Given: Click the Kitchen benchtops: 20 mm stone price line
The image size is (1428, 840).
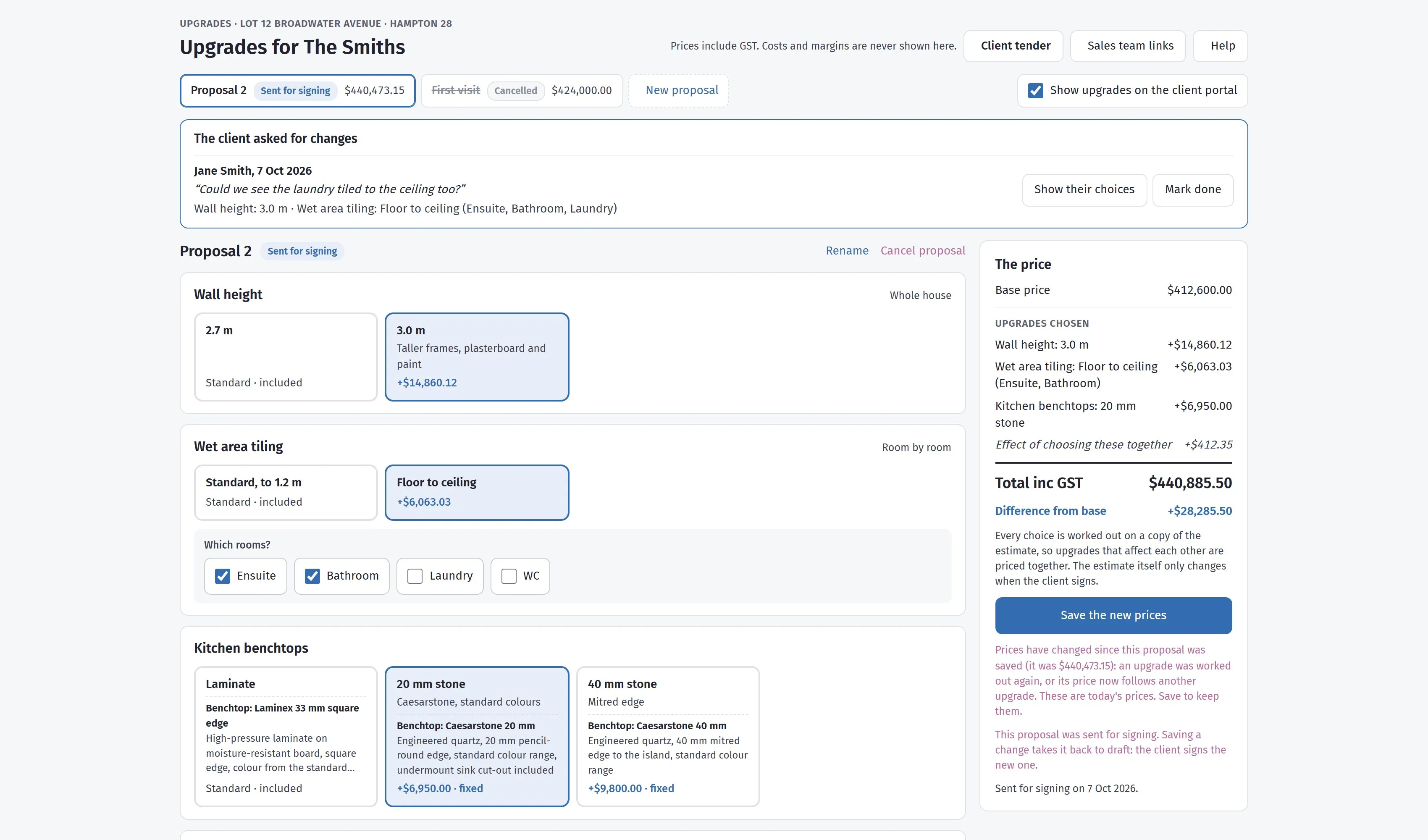Looking at the screenshot, I should (1113, 415).
